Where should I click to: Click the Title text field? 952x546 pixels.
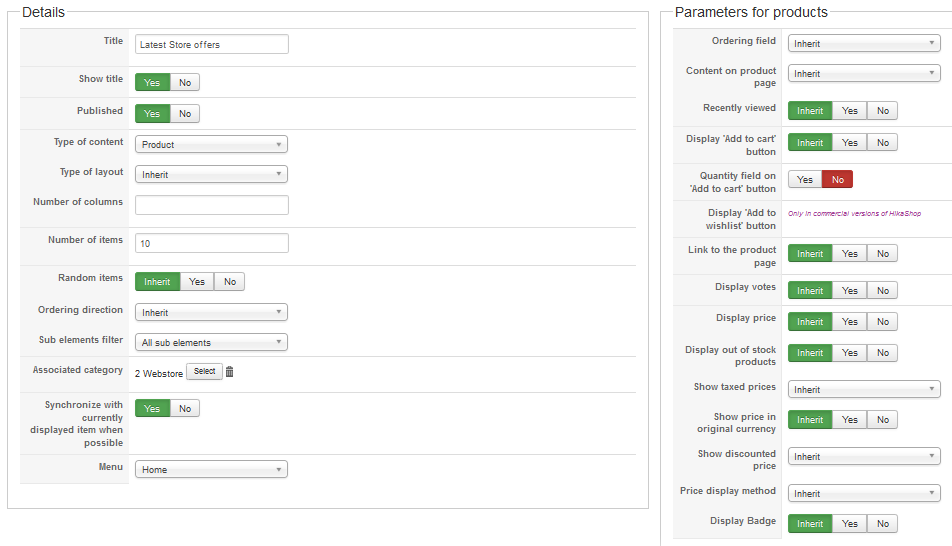click(x=211, y=44)
